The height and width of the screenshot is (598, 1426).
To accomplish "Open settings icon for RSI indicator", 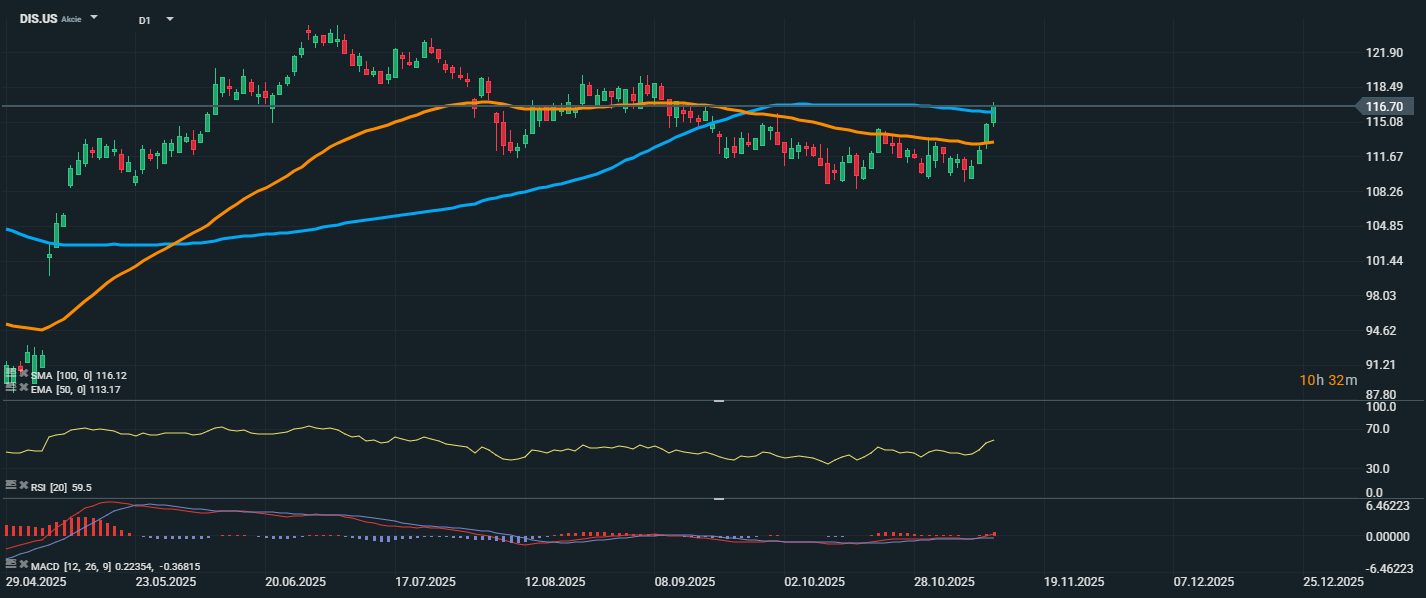I will (x=10, y=486).
